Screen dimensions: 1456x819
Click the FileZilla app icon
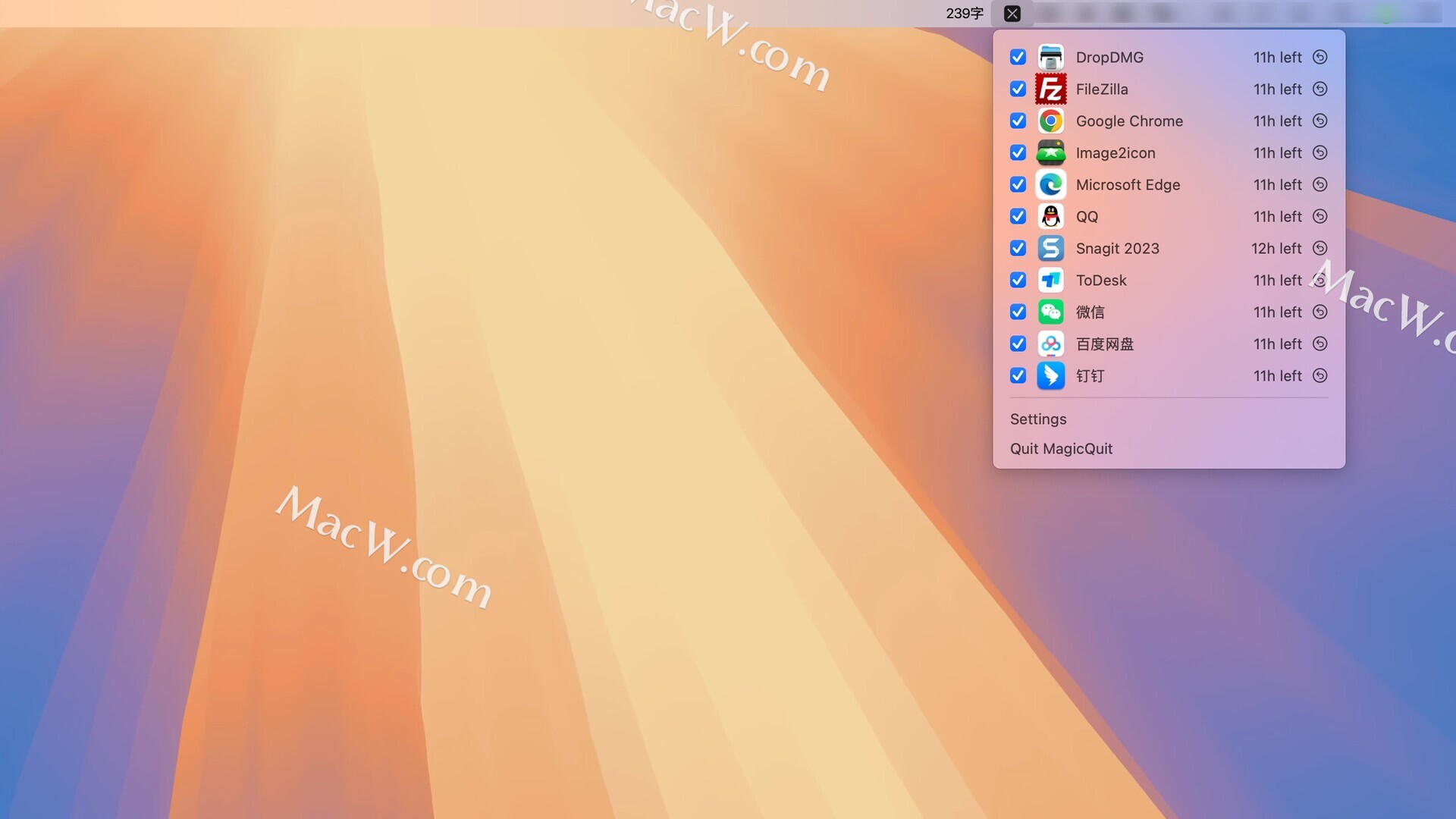tap(1050, 89)
